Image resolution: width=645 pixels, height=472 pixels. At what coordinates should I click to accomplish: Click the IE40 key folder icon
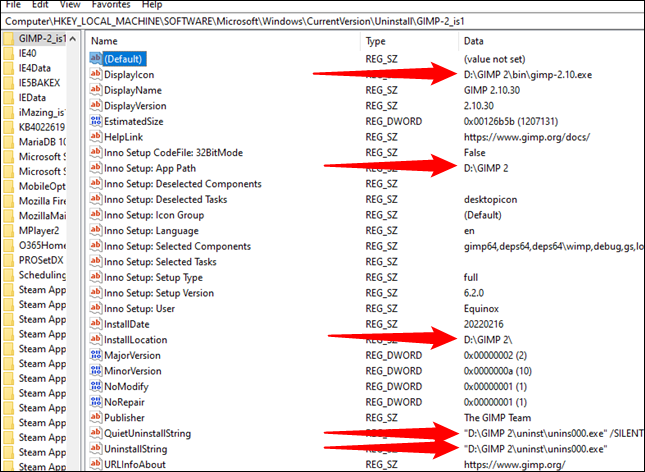[8, 53]
